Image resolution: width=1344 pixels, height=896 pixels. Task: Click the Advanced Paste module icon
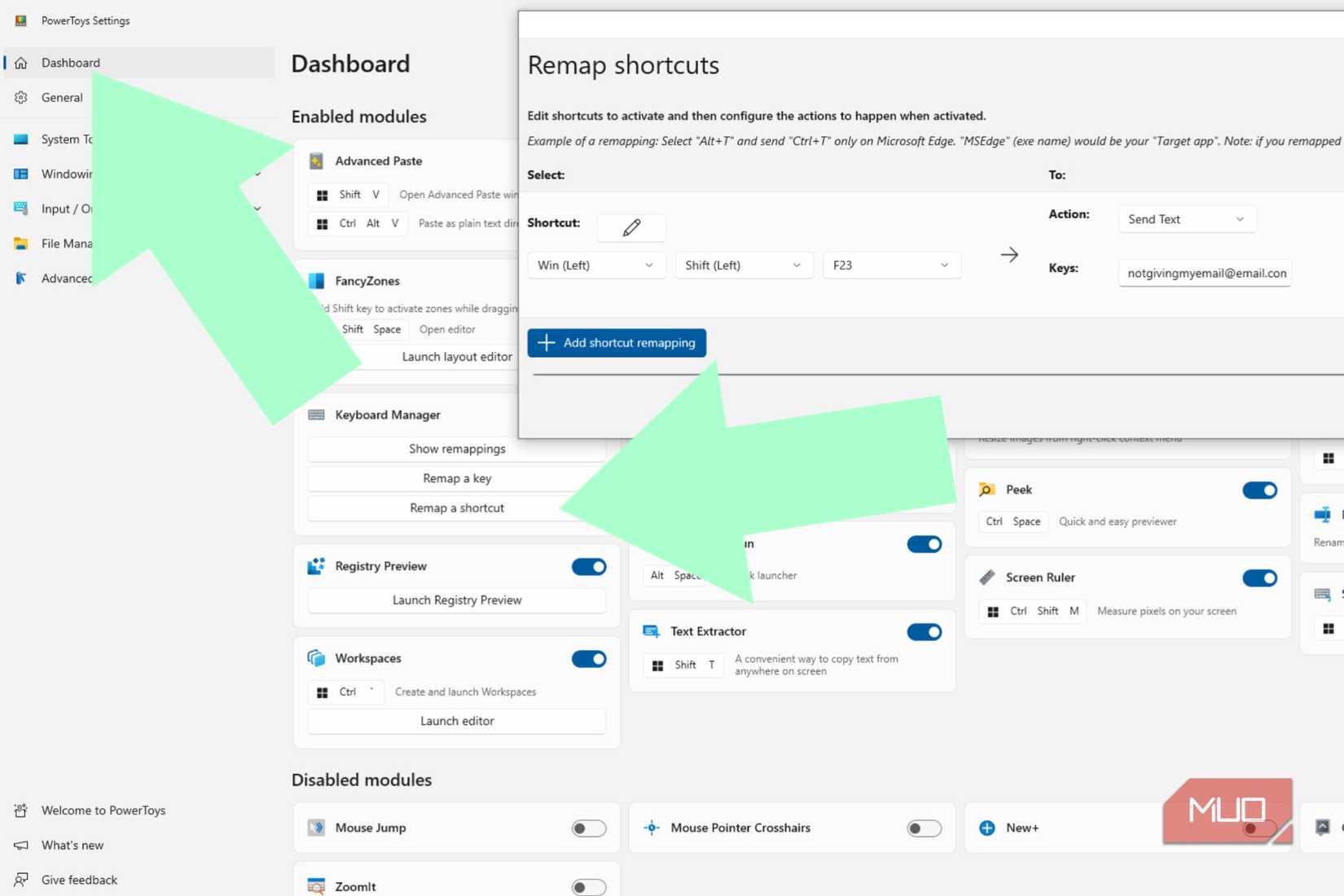point(317,161)
